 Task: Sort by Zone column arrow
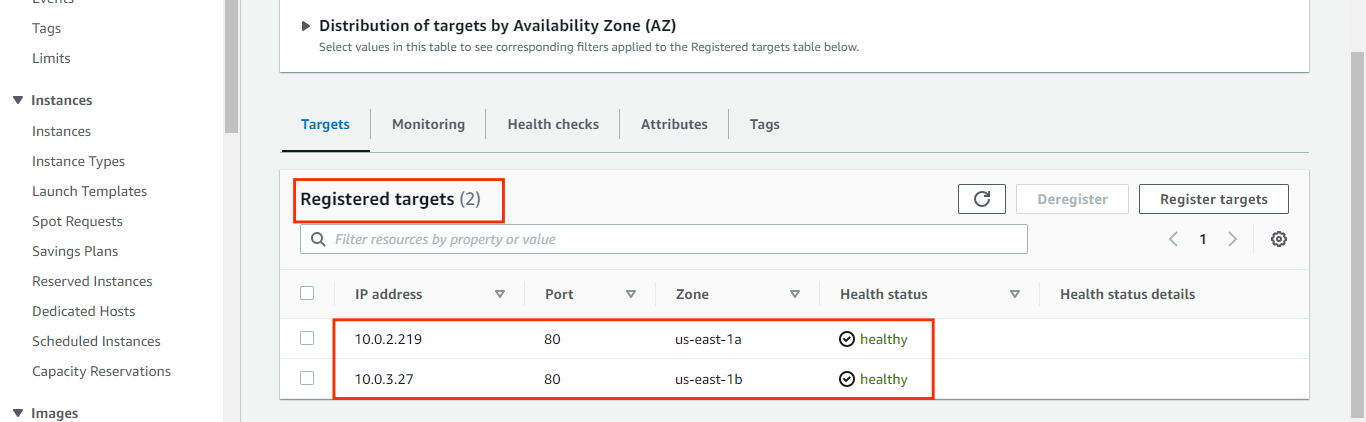click(x=795, y=294)
